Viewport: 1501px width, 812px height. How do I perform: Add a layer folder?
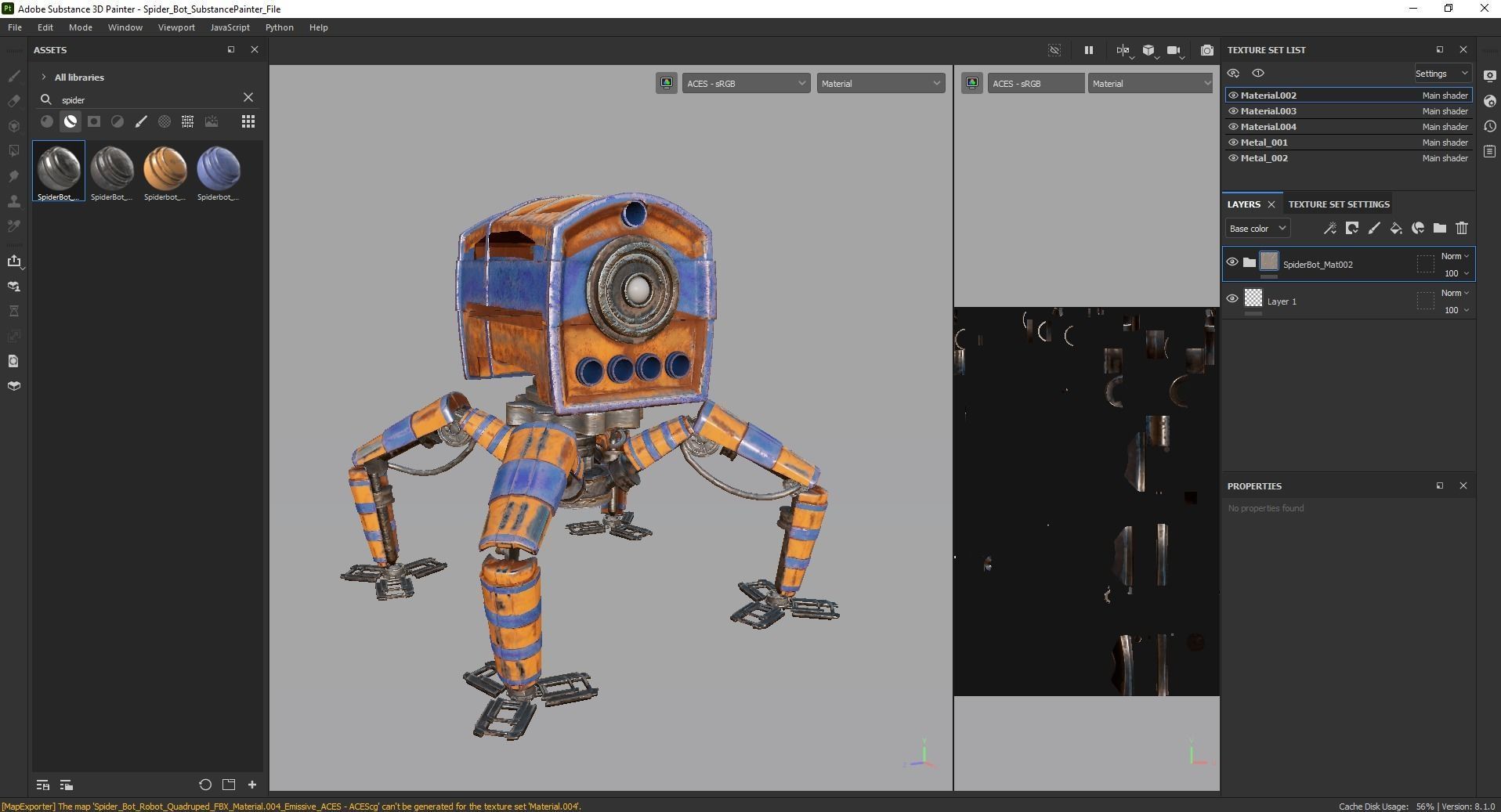[x=1439, y=229]
